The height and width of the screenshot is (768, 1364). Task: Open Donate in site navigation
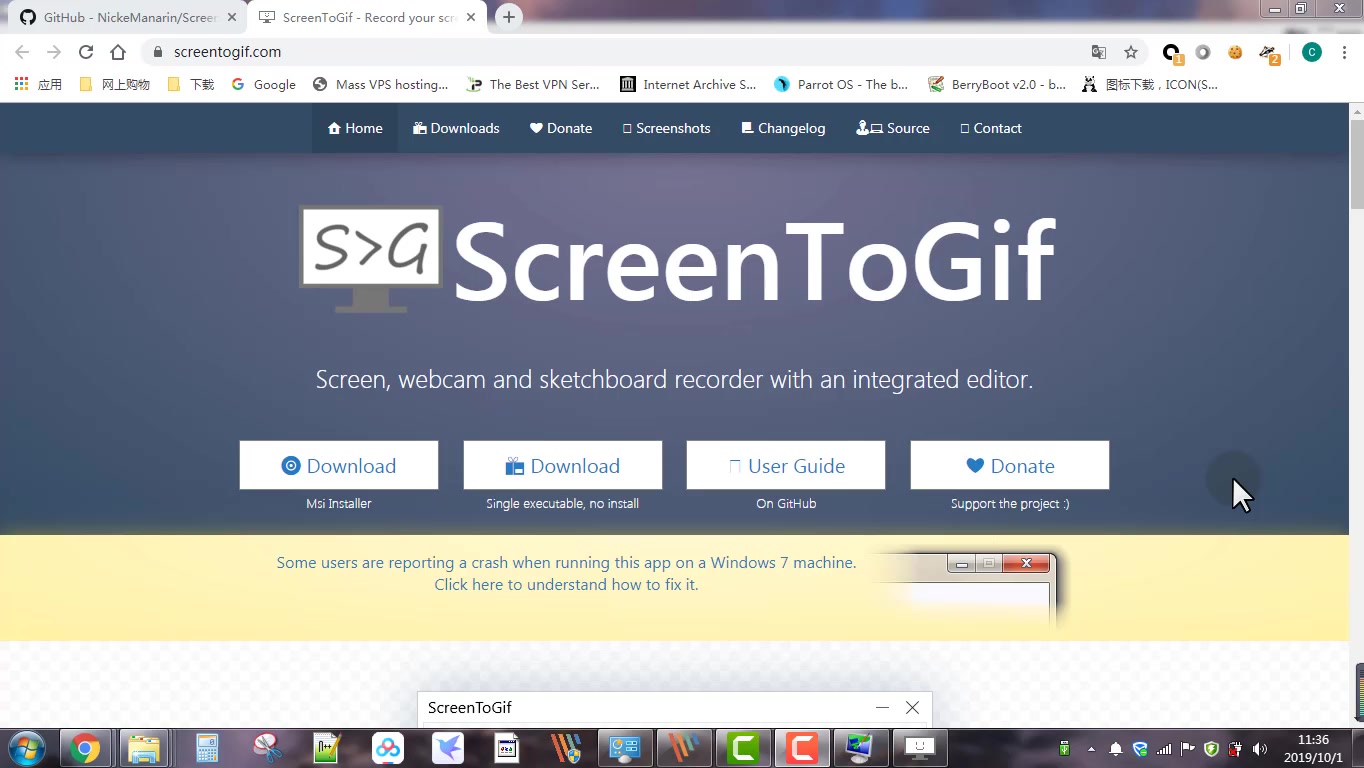(x=561, y=128)
